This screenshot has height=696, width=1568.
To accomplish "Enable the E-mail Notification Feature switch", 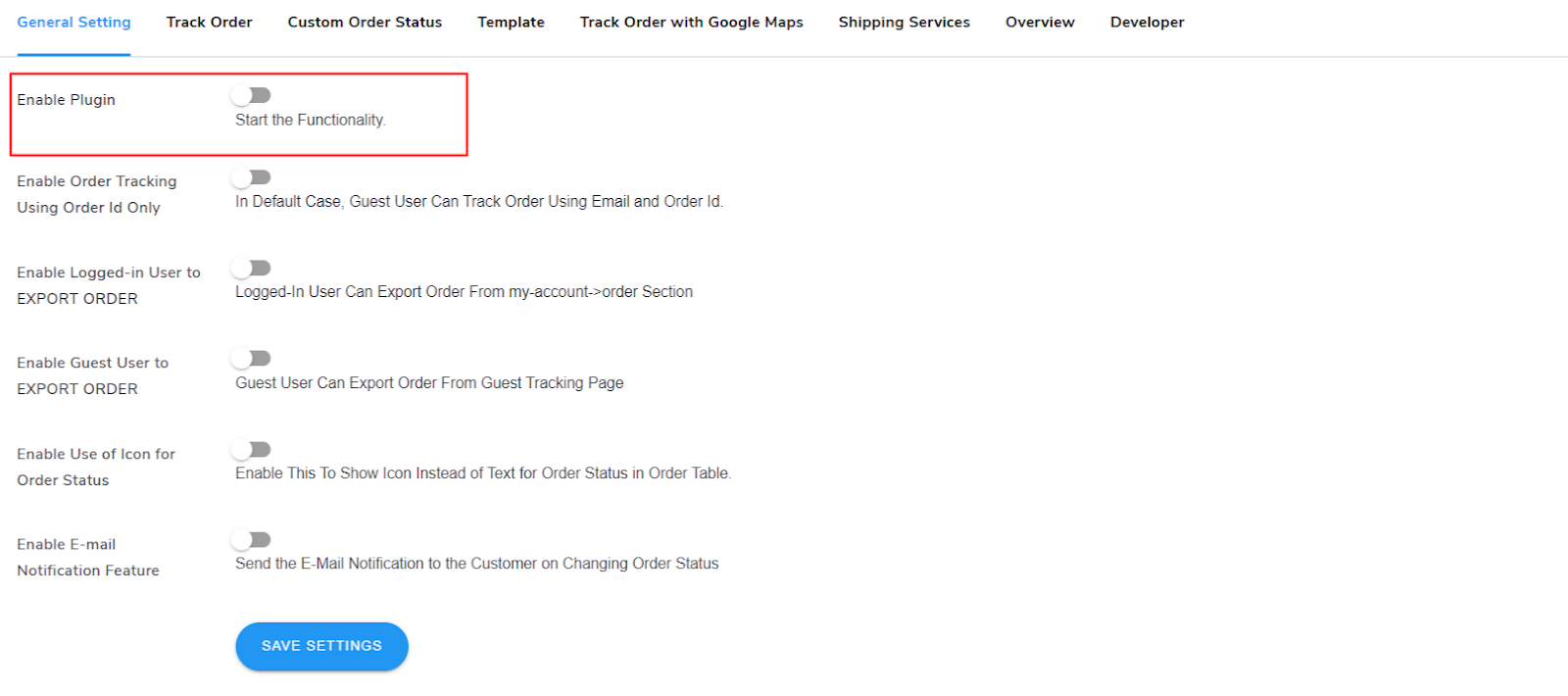I will tap(251, 540).
